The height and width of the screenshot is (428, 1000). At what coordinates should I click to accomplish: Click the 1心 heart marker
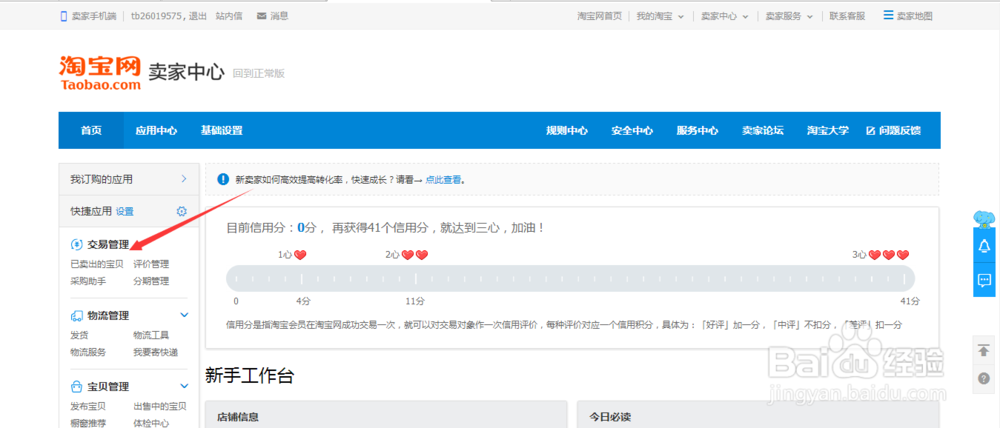(x=292, y=255)
